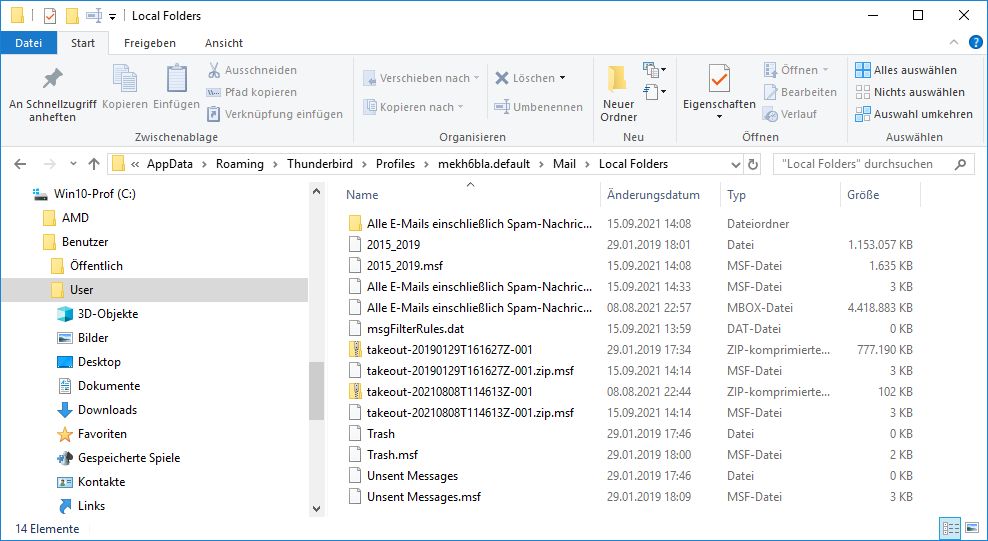988x541 pixels.
Task: Click Thunderbird in the address path
Action: coord(321,164)
